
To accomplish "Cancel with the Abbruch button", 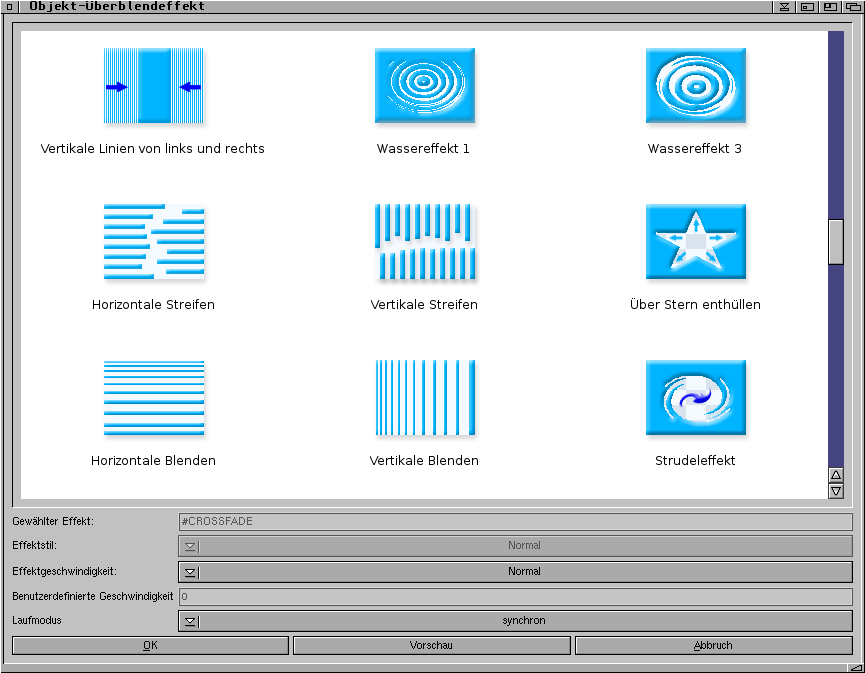I will [713, 646].
